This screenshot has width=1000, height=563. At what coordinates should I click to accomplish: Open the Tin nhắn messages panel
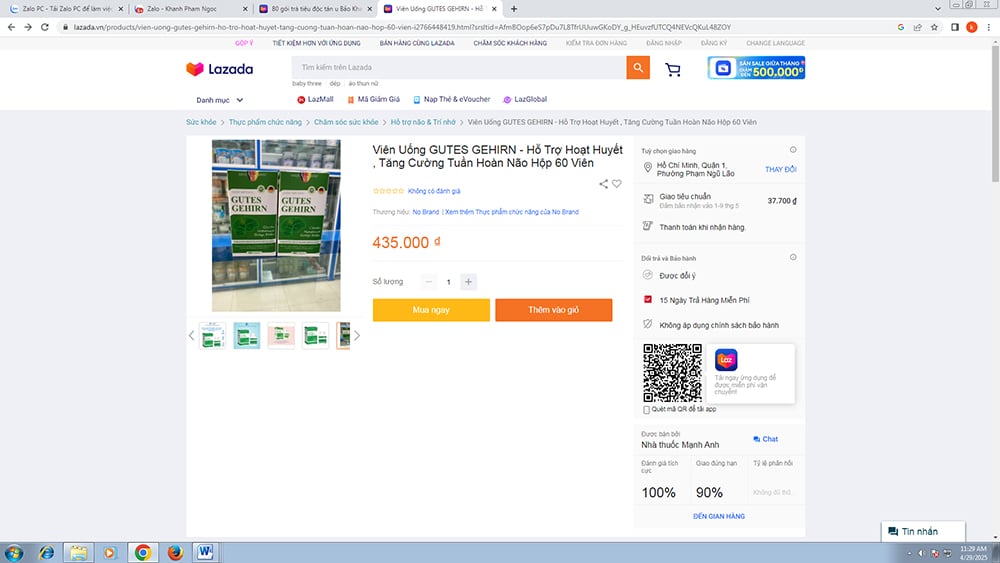pyautogui.click(x=923, y=531)
